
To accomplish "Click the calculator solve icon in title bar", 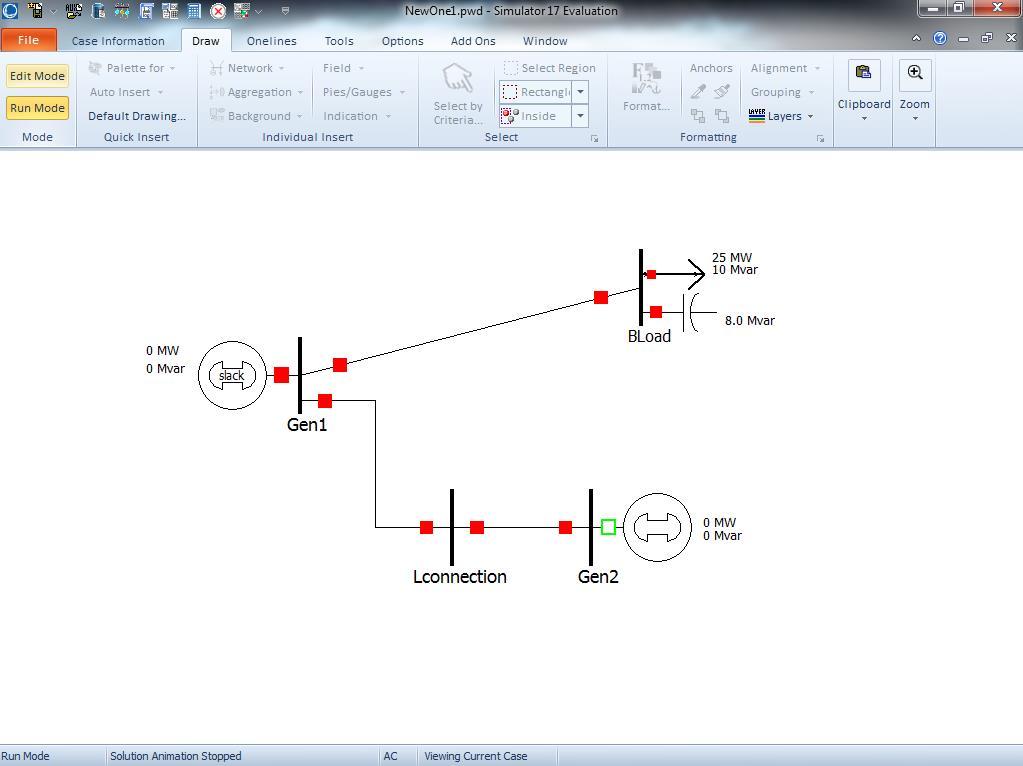I will click(x=194, y=10).
